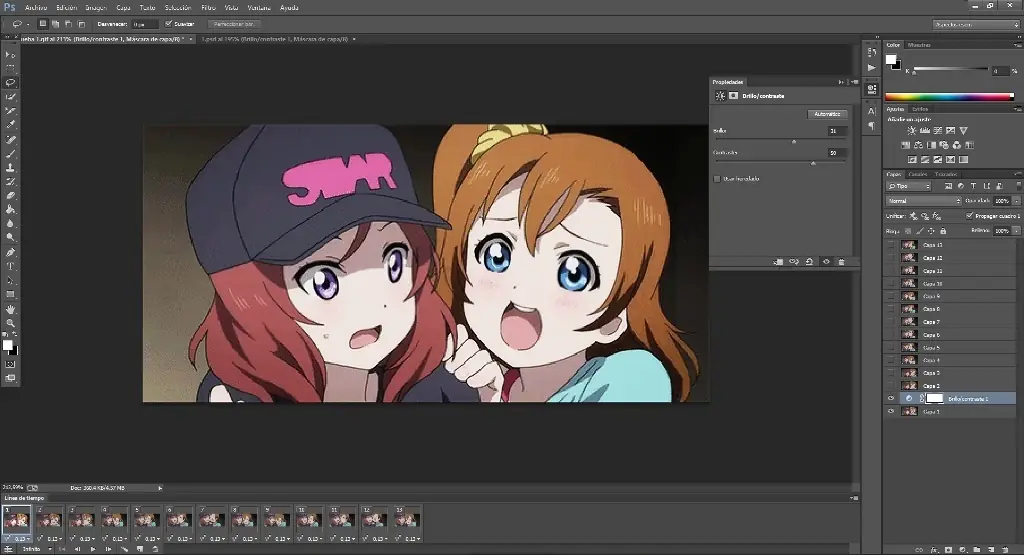The width and height of the screenshot is (1024, 555).
Task: Select the Clone Stamp tool
Action: (x=11, y=167)
